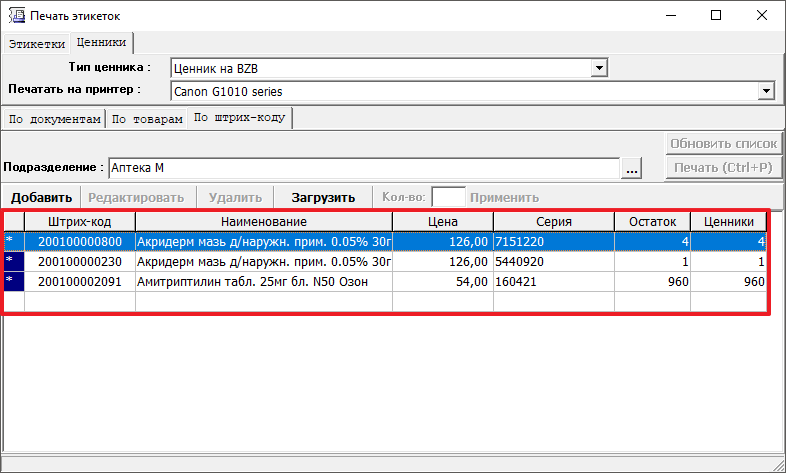Click the Цена column header
Viewport: 786px width, 473px height.
442,221
